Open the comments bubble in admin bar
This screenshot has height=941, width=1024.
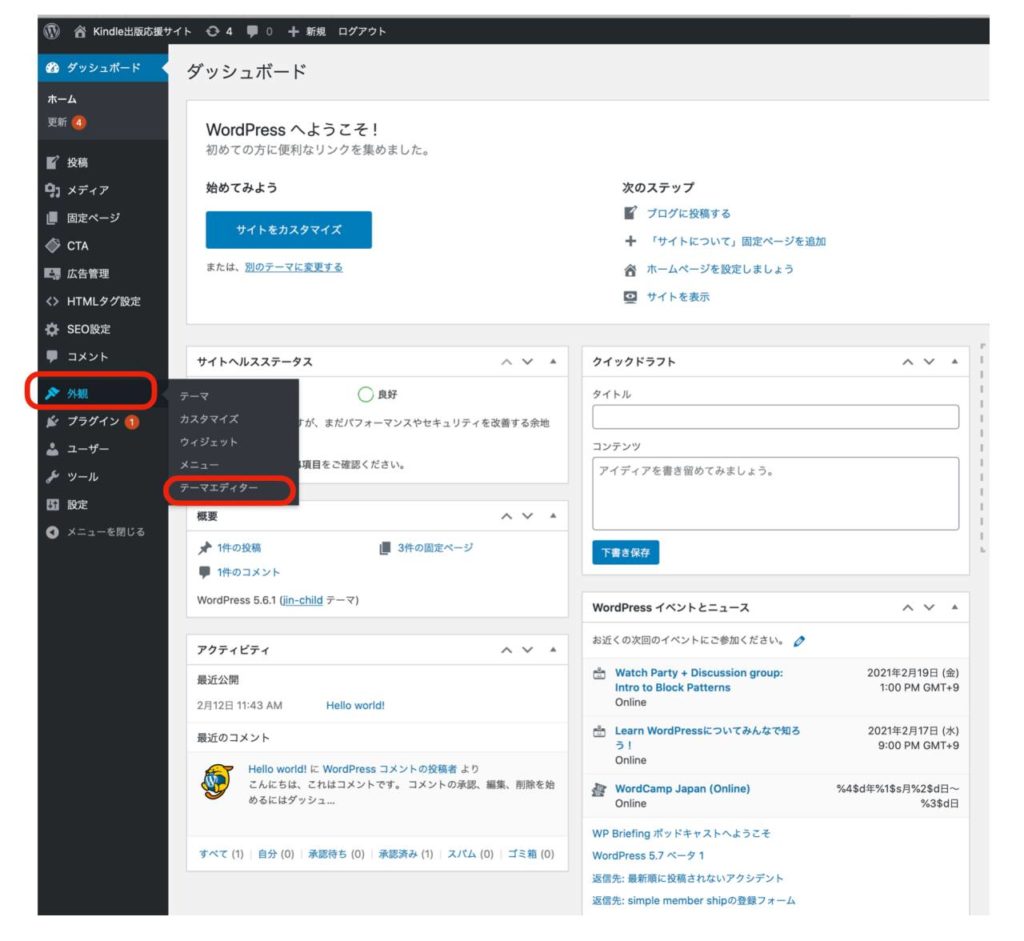[252, 31]
